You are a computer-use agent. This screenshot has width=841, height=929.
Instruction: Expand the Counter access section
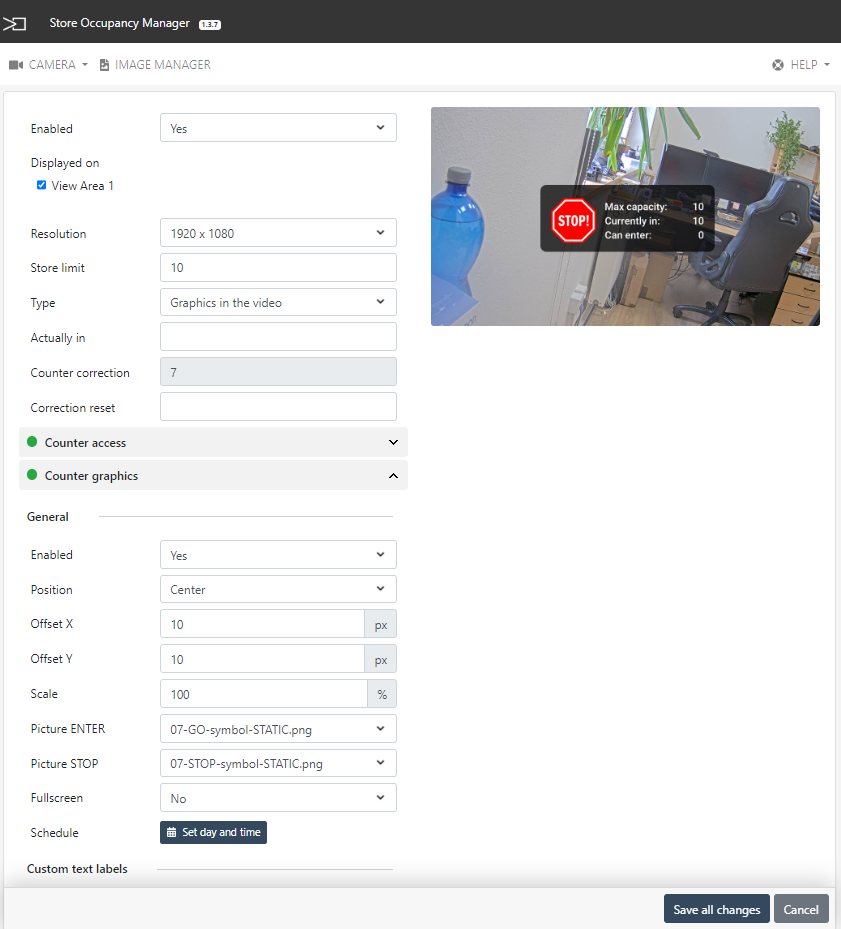click(x=213, y=442)
